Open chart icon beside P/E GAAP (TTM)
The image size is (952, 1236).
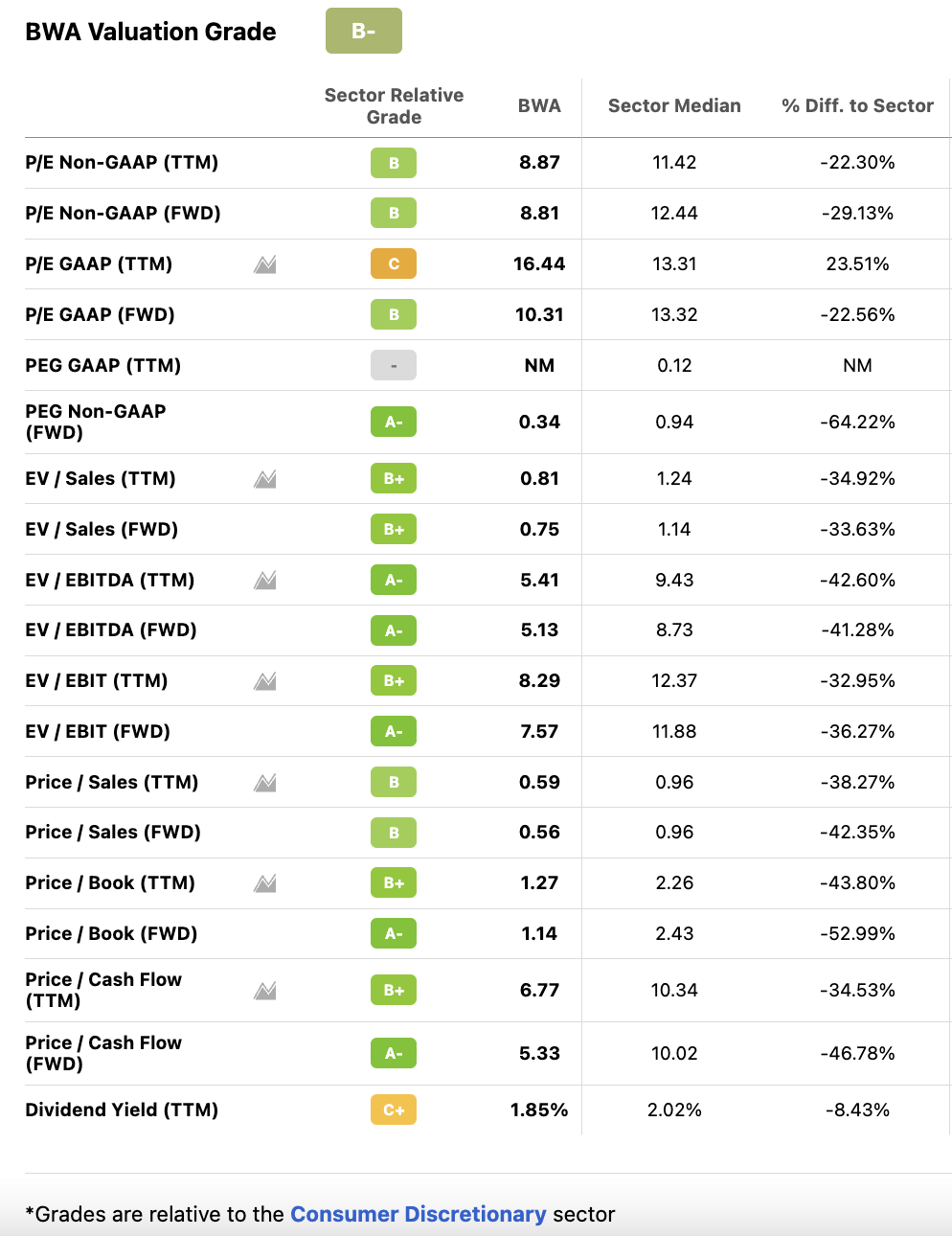[265, 264]
